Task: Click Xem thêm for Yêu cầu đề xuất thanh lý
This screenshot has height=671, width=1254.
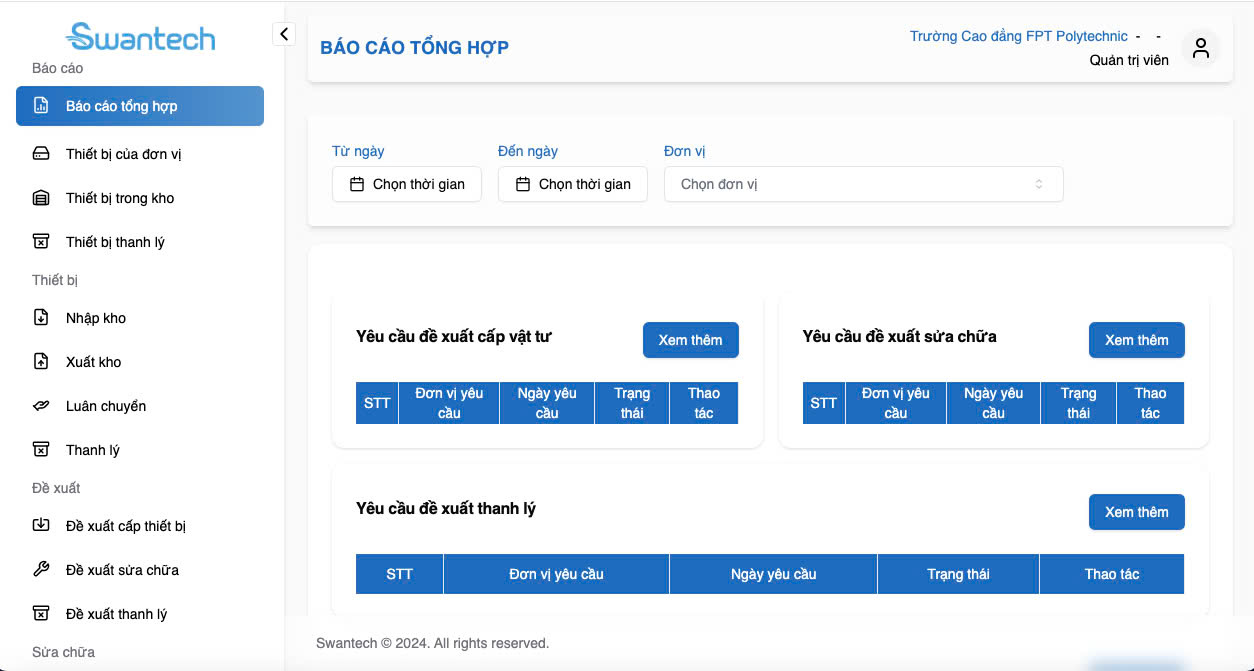Action: pos(1136,512)
